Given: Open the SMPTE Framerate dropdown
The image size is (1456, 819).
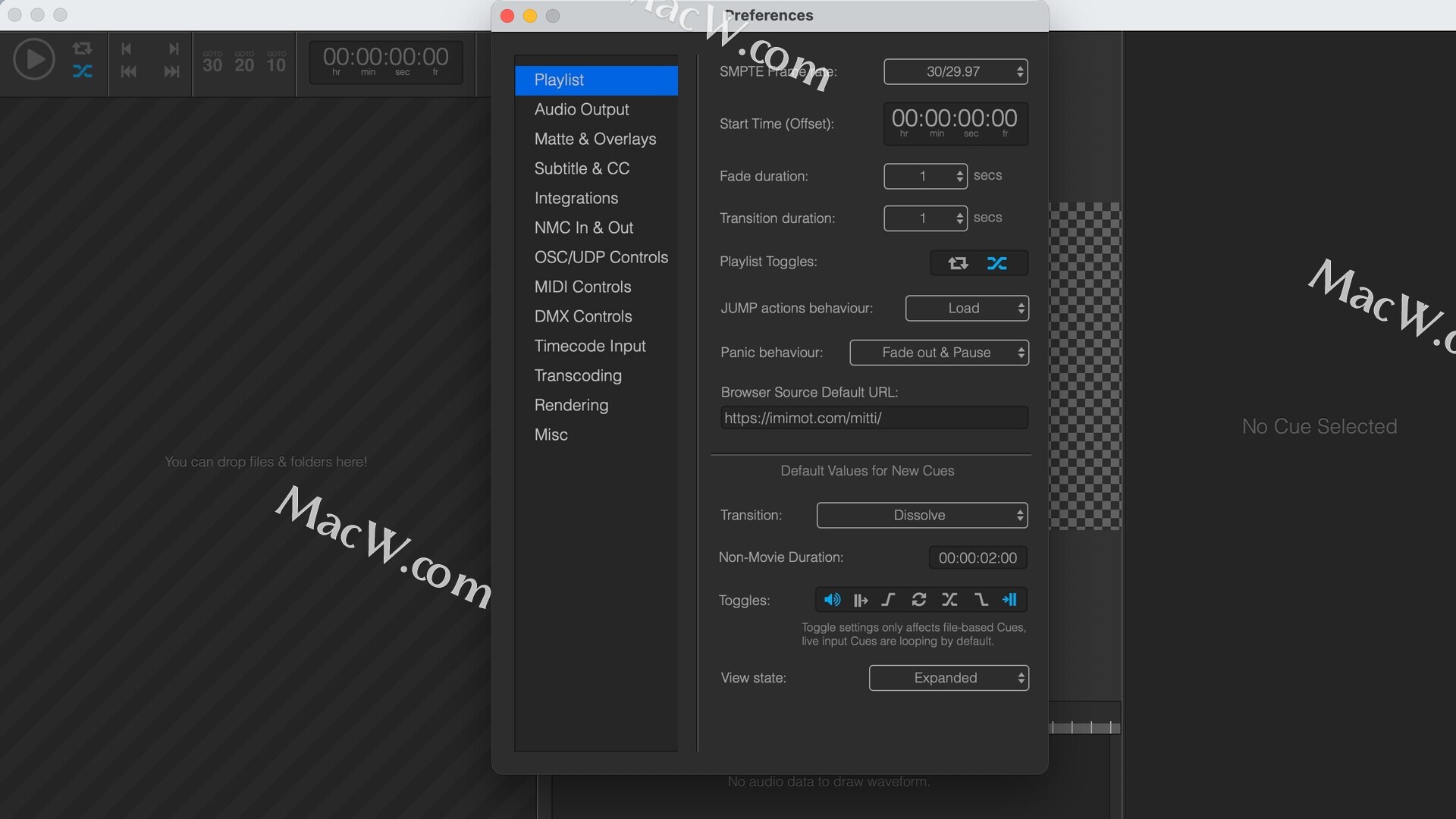Looking at the screenshot, I should point(955,71).
